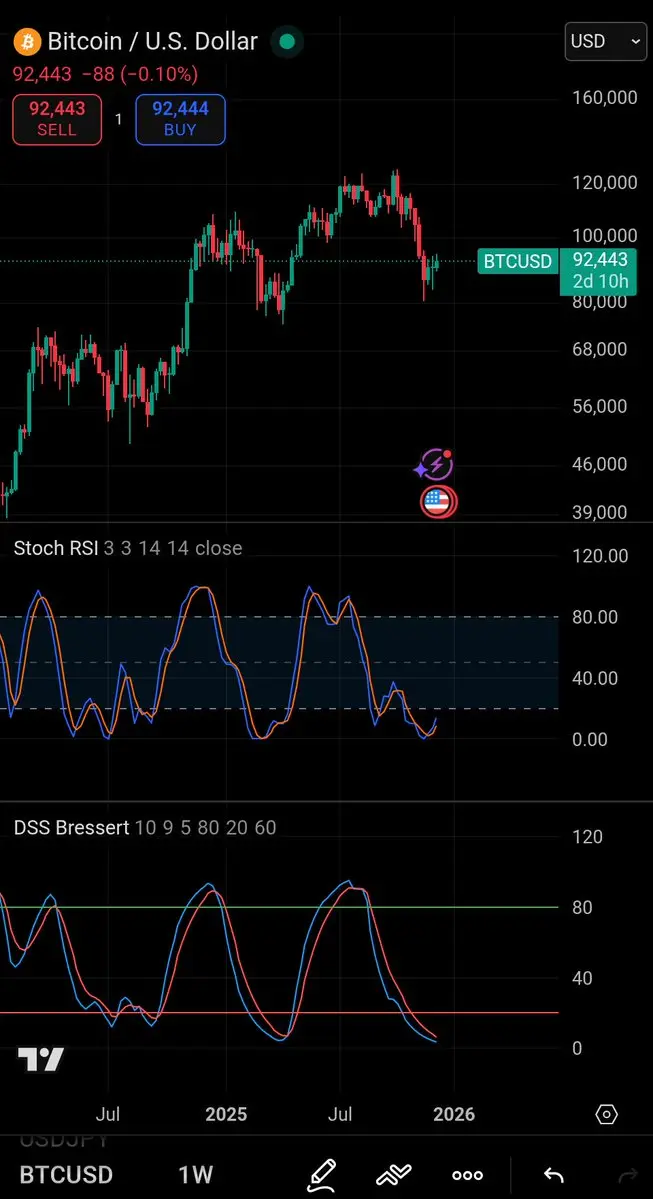
Task: Change the 1W timeframe interval
Action: point(196,1174)
